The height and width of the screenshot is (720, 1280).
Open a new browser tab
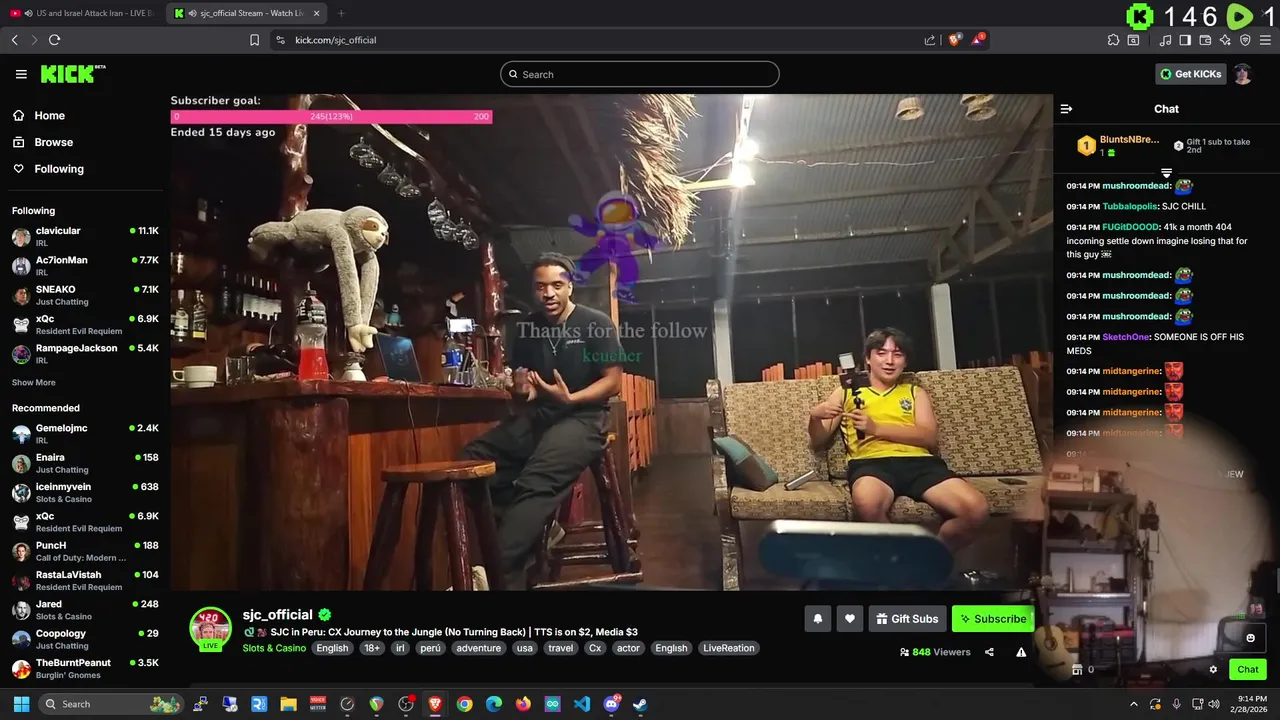(x=341, y=13)
